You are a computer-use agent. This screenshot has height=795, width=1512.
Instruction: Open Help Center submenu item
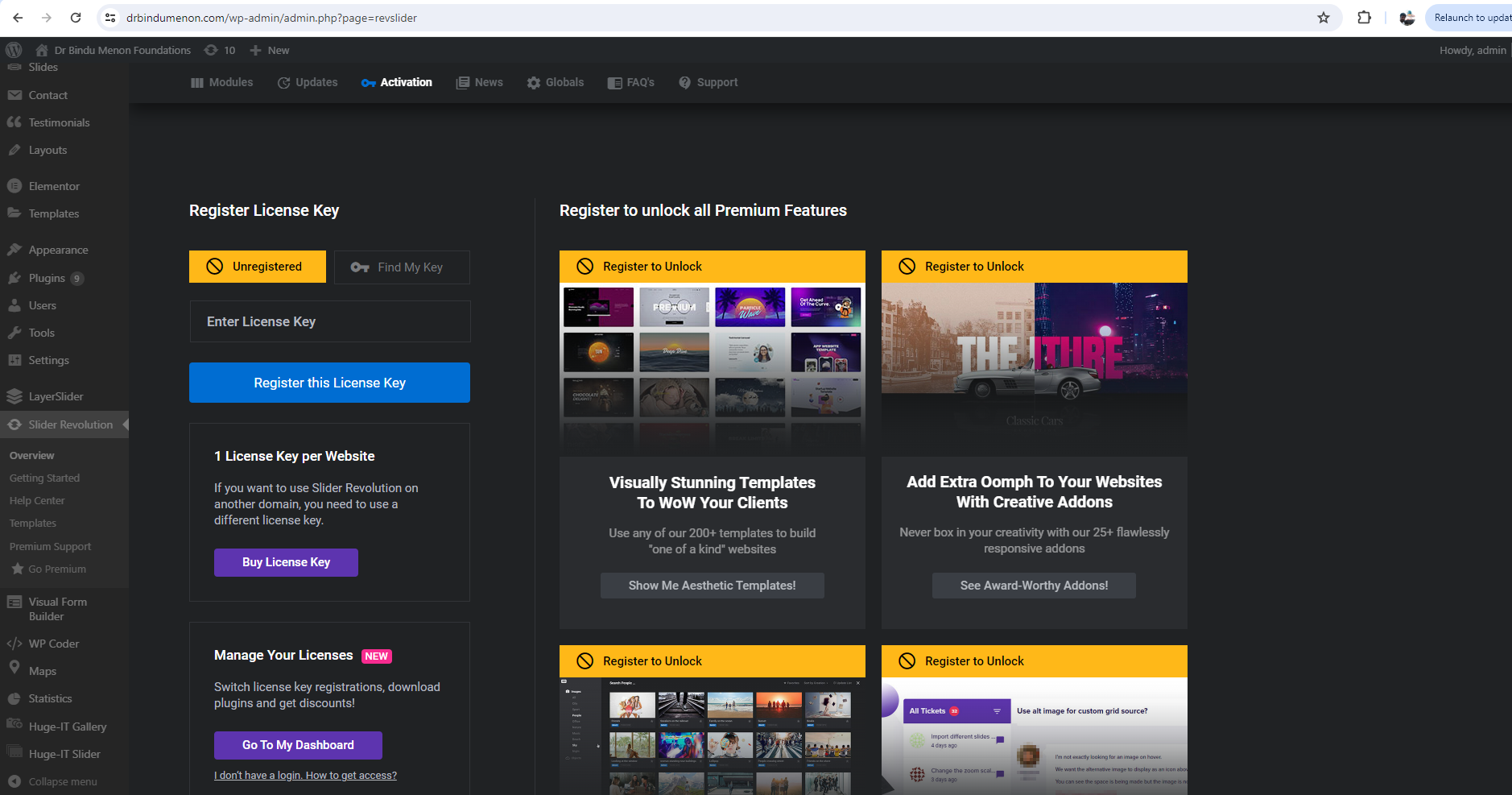pos(37,500)
